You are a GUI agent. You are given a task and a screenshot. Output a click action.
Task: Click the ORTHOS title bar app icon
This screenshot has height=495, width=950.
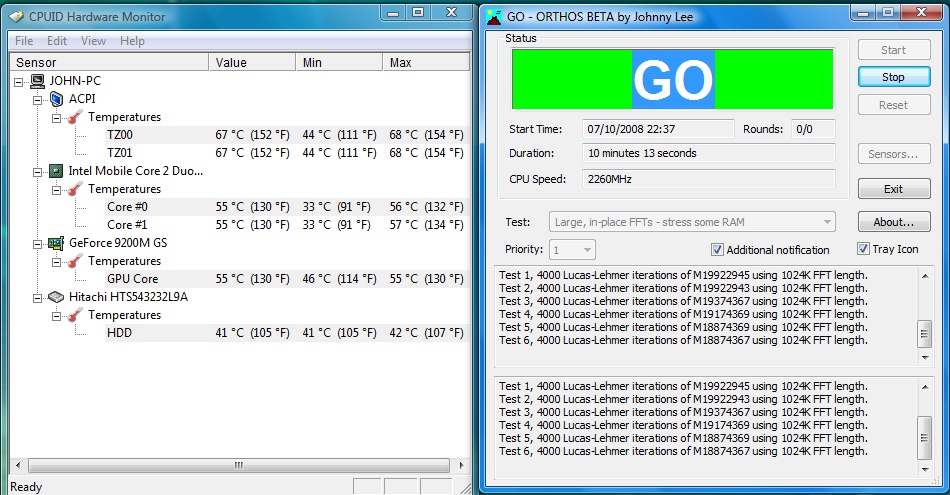point(494,17)
